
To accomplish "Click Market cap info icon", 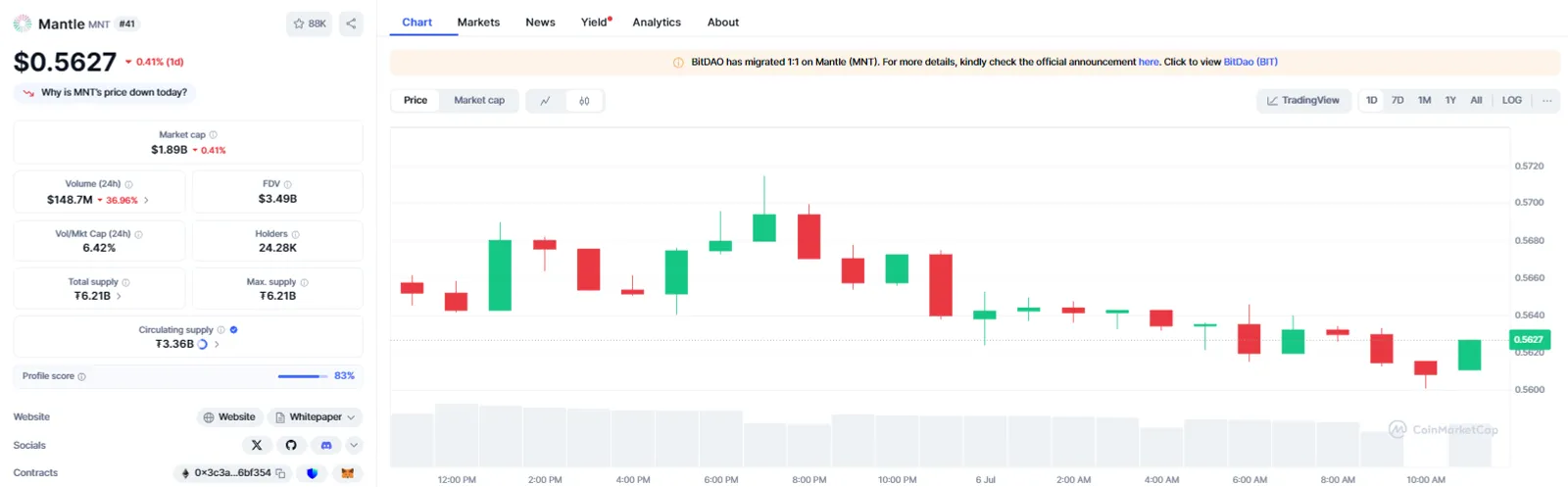I will pos(214,135).
